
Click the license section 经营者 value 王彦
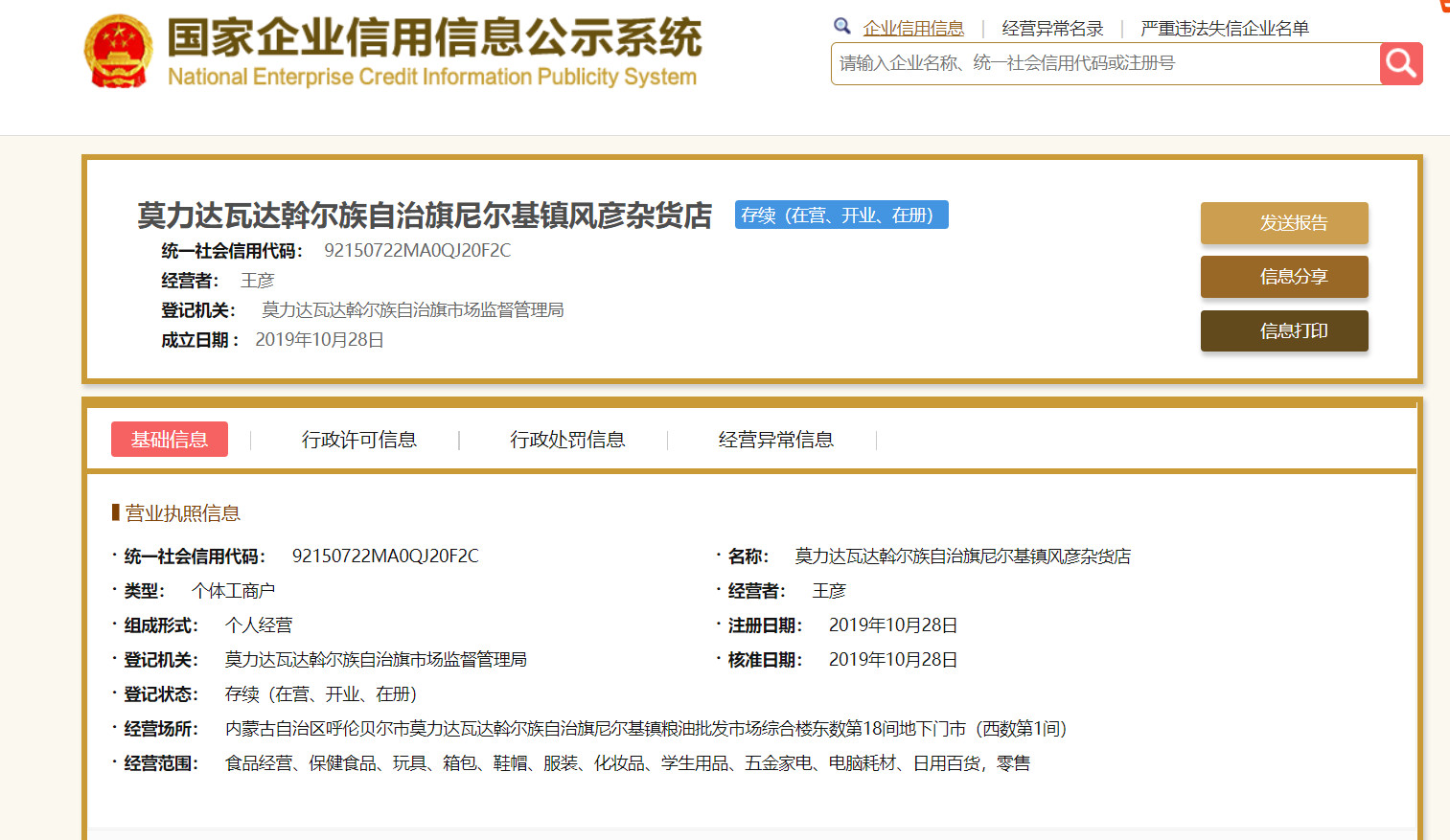tap(829, 591)
